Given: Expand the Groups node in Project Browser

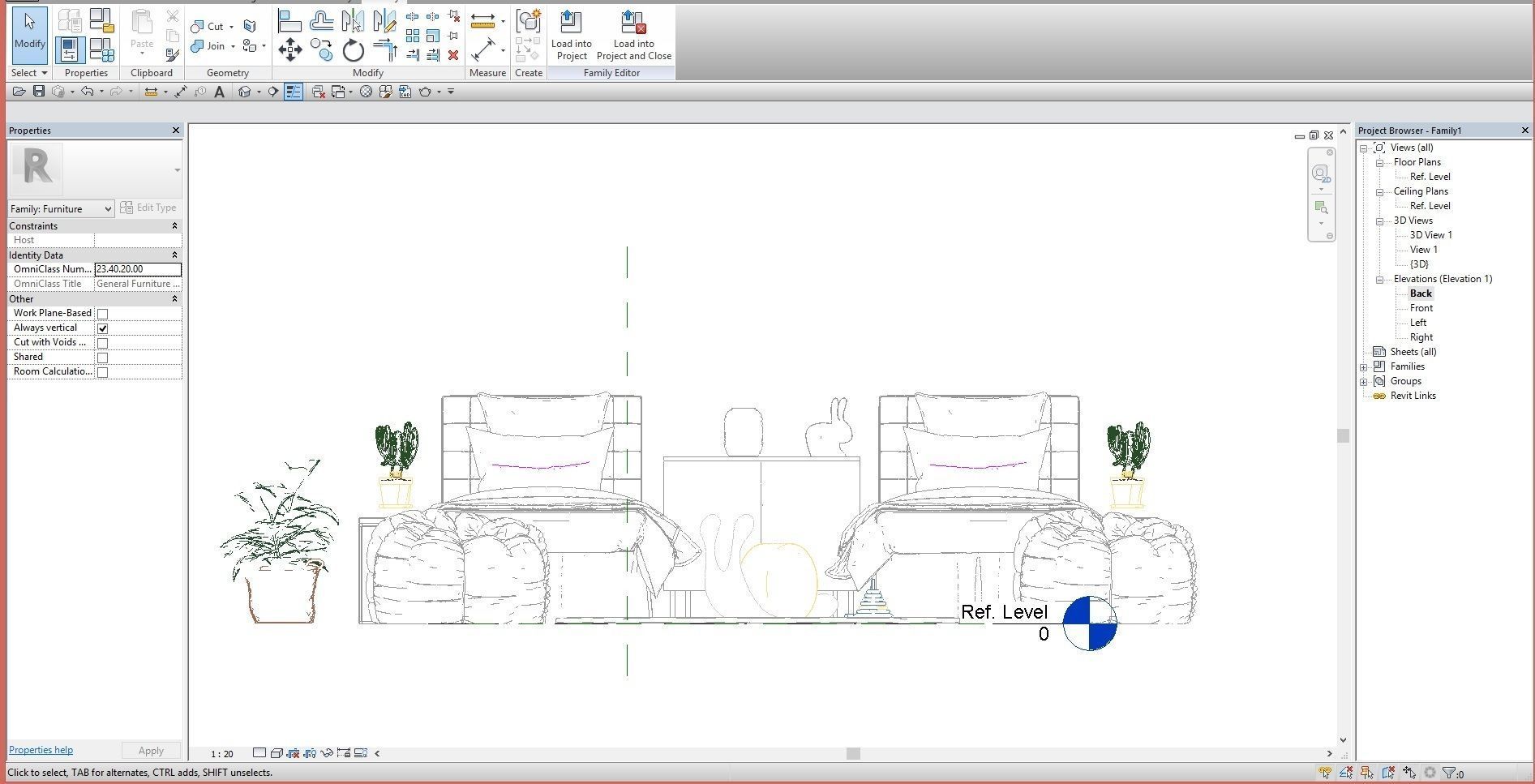Looking at the screenshot, I should click(x=1364, y=381).
